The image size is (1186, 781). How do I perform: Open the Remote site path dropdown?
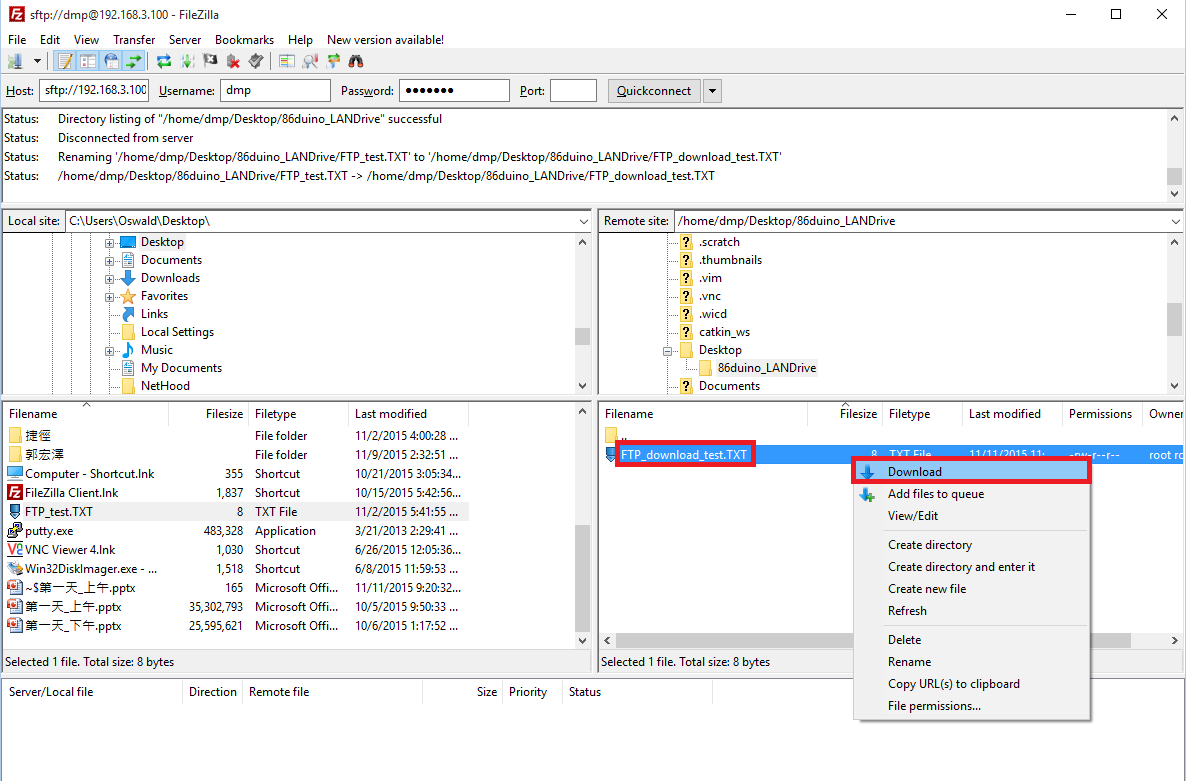coord(1175,222)
